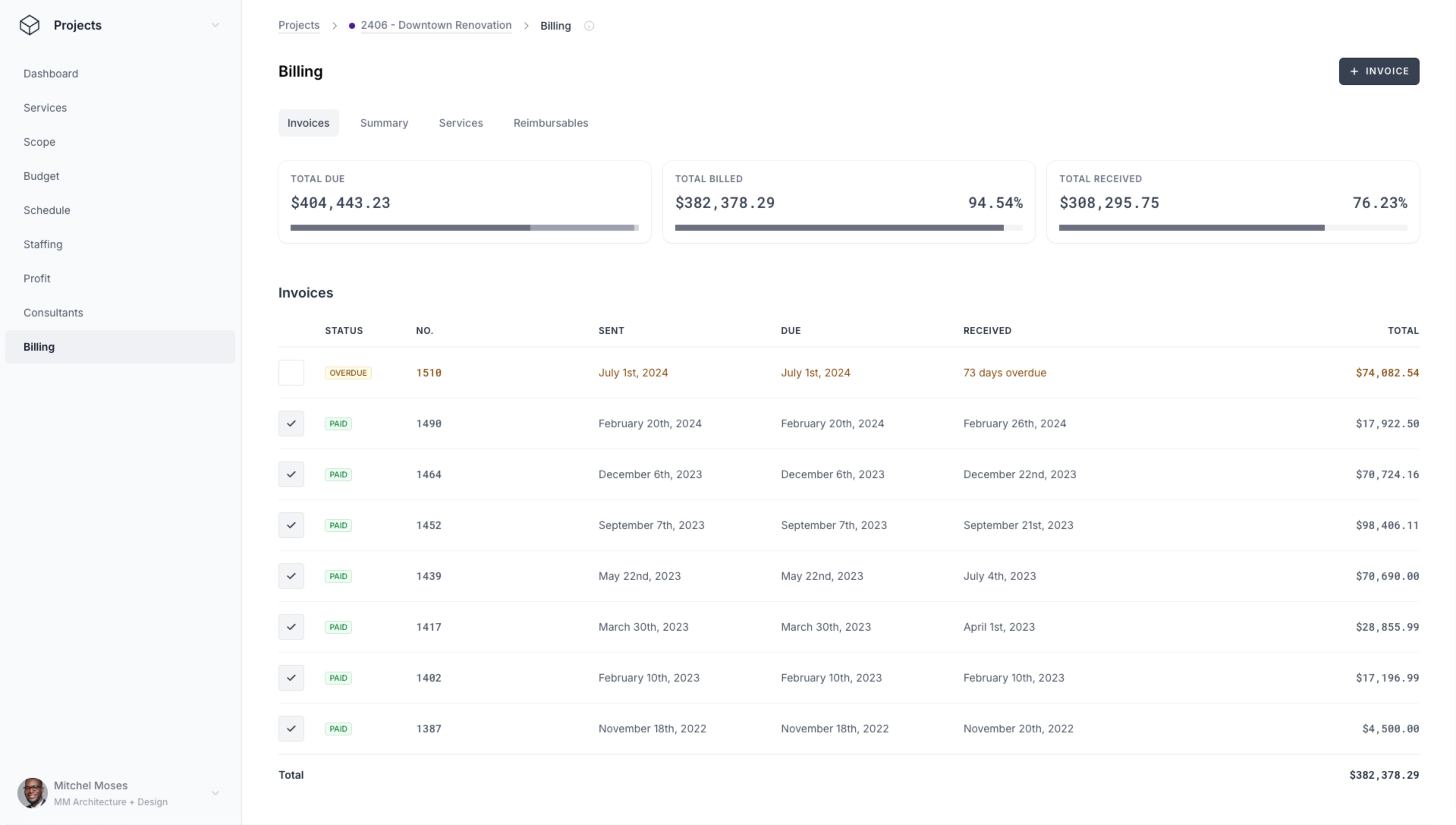The width and height of the screenshot is (1456, 825).
Task: Open invoice number 1452
Action: click(x=429, y=525)
